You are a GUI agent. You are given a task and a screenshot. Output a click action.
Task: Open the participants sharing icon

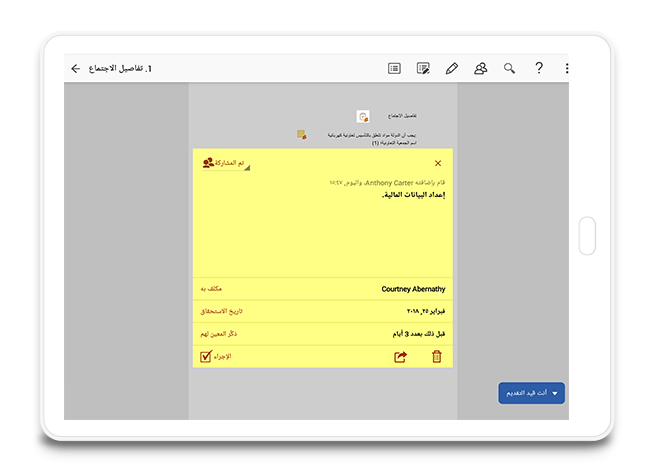[x=480, y=68]
